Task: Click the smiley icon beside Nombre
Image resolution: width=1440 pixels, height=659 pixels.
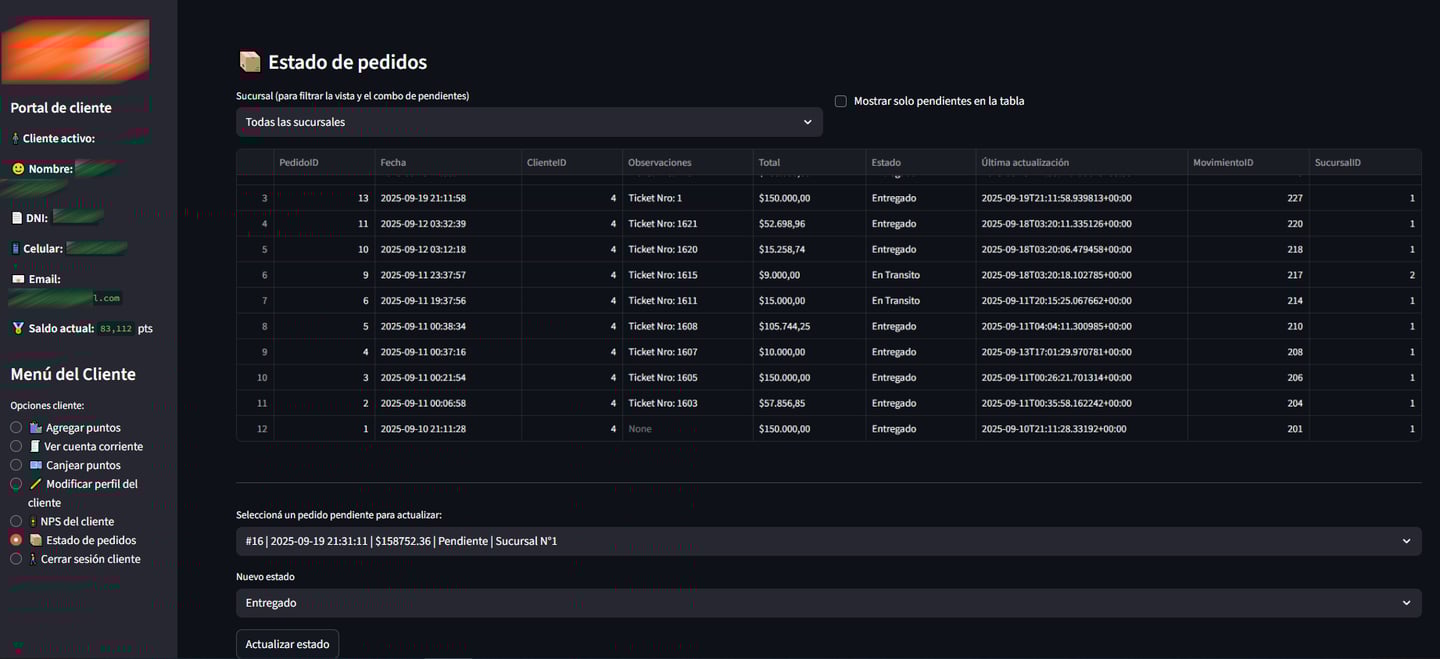Action: click(17, 169)
